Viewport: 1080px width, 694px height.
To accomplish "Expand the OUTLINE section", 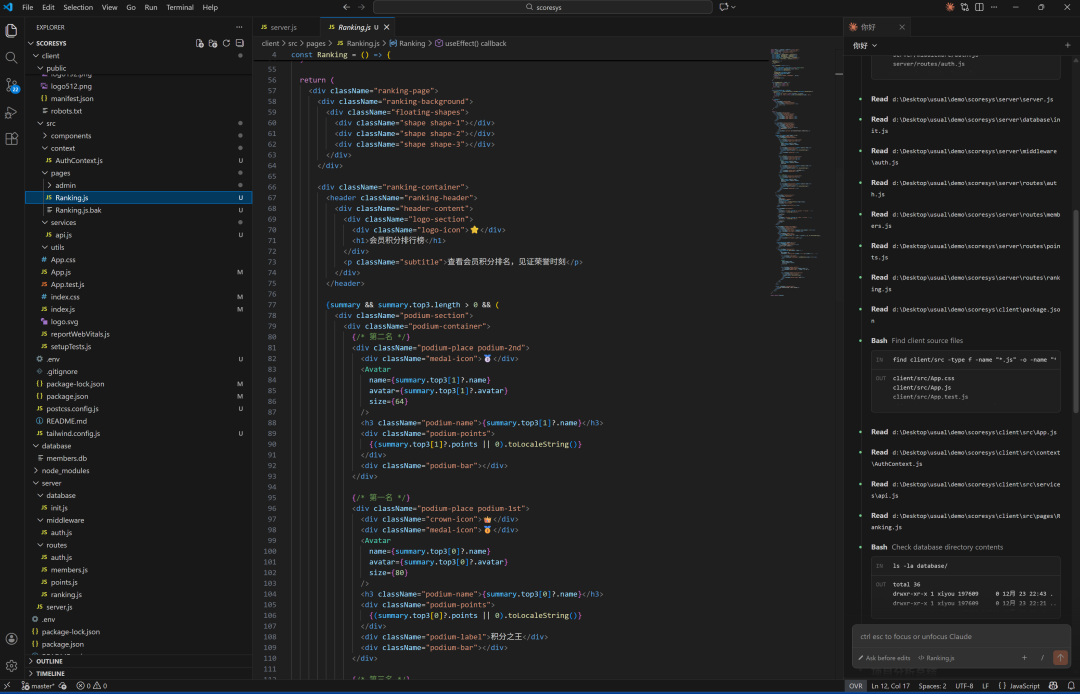I will click(x=49, y=661).
